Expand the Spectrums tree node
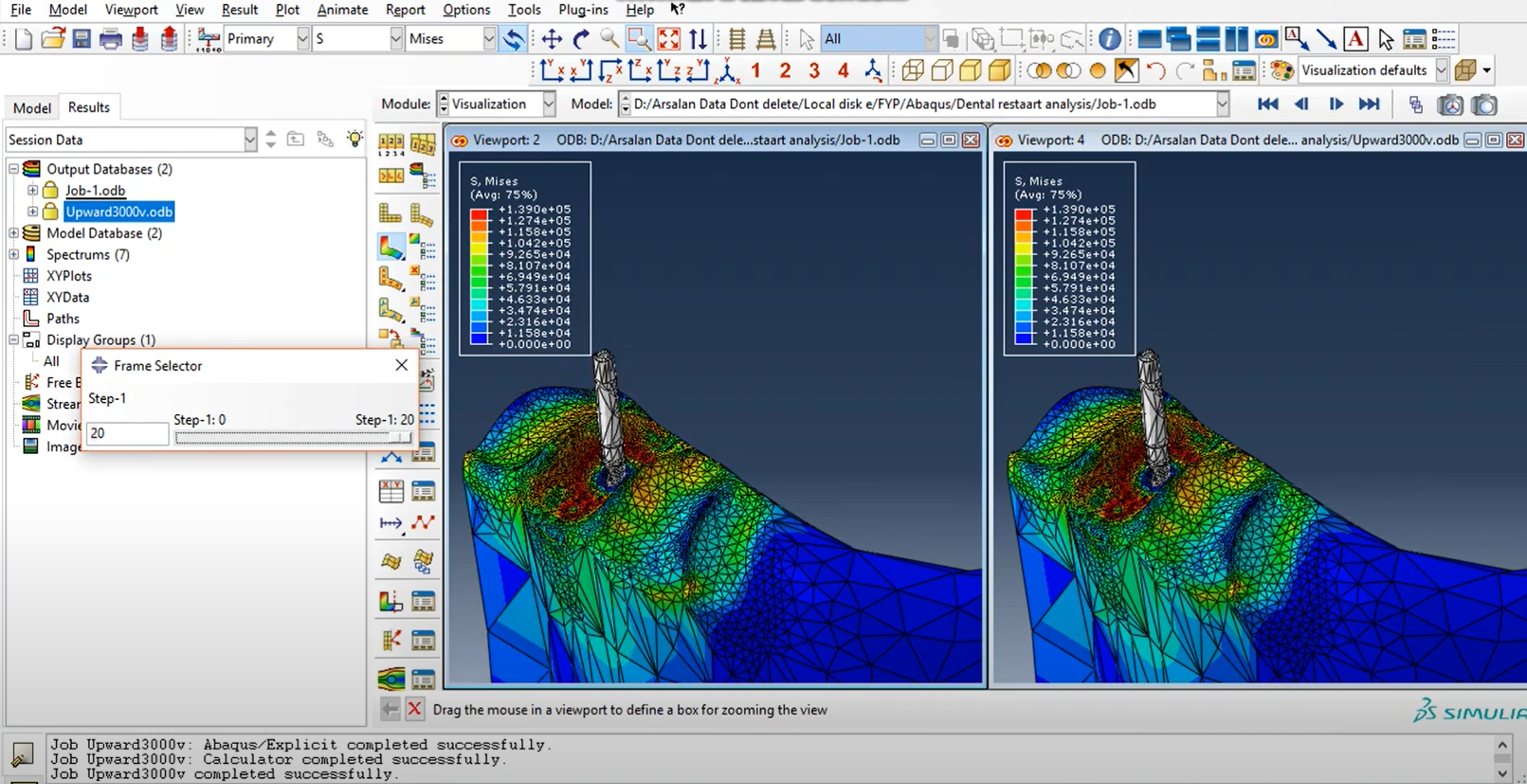This screenshot has width=1527, height=784. [14, 254]
